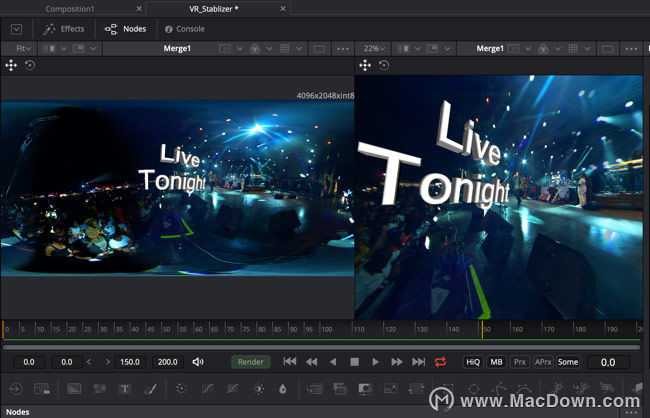This screenshot has height=418, width=650.
Task: Expand sub-view options arrow in right viewer
Action: [x=447, y=49]
